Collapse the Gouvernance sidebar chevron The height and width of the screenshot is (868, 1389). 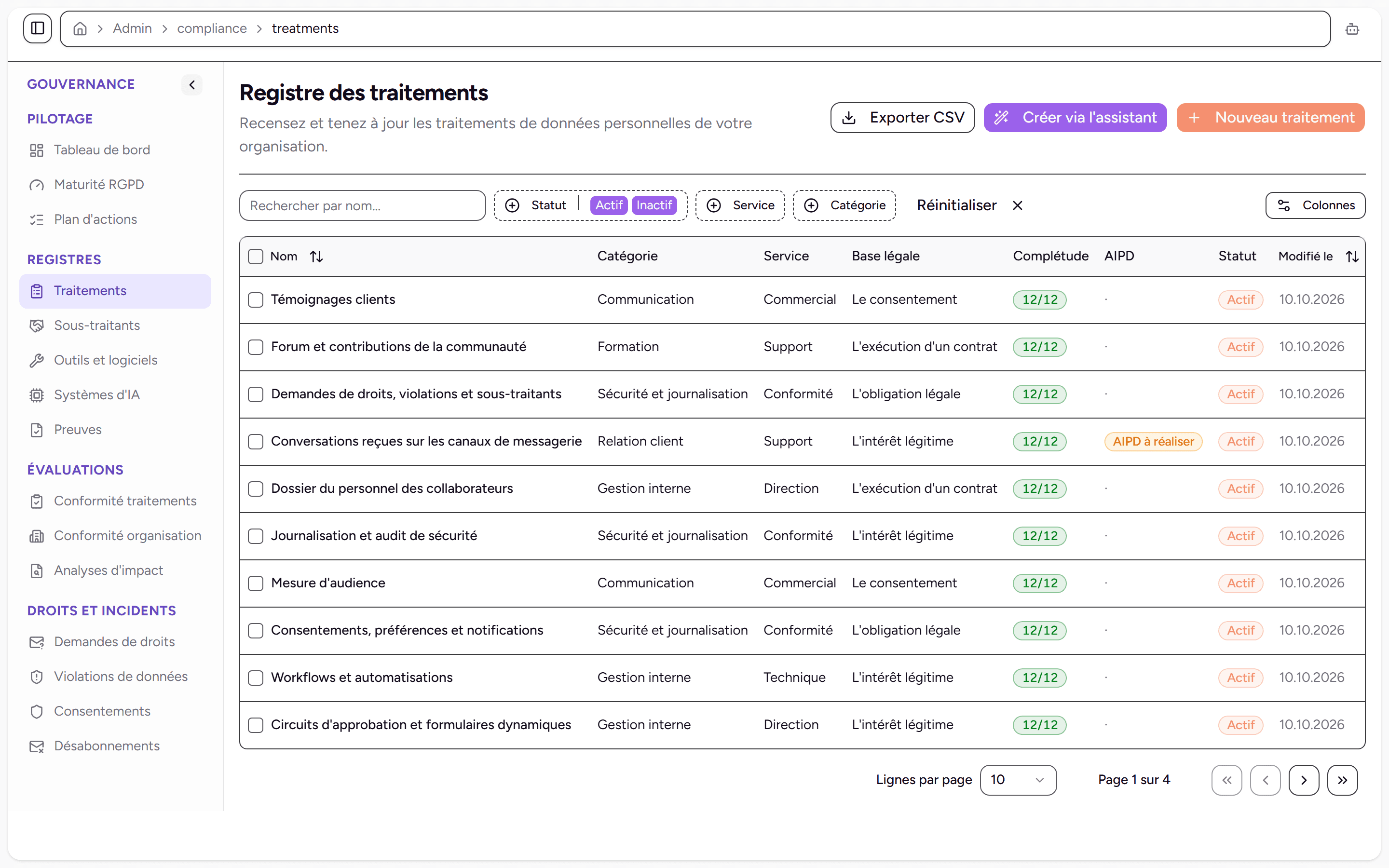click(x=191, y=85)
